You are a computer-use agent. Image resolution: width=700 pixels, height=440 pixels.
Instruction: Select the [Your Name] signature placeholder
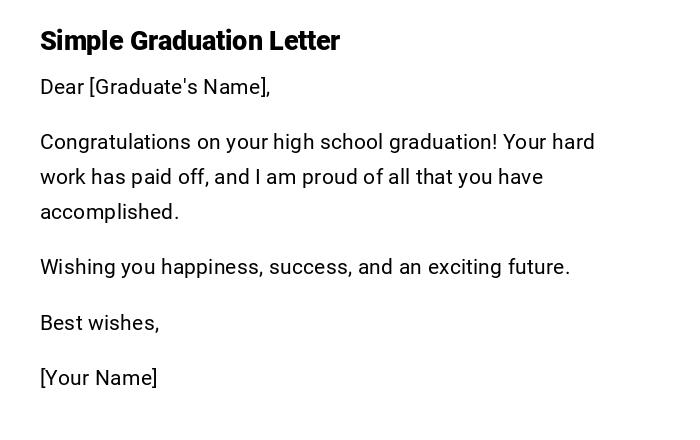[99, 378]
